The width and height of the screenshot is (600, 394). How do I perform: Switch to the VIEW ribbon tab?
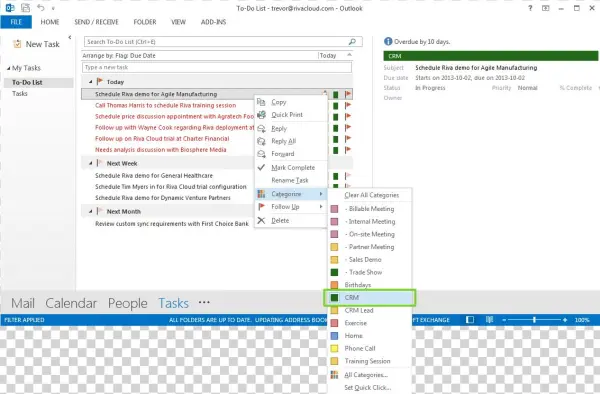click(178, 22)
